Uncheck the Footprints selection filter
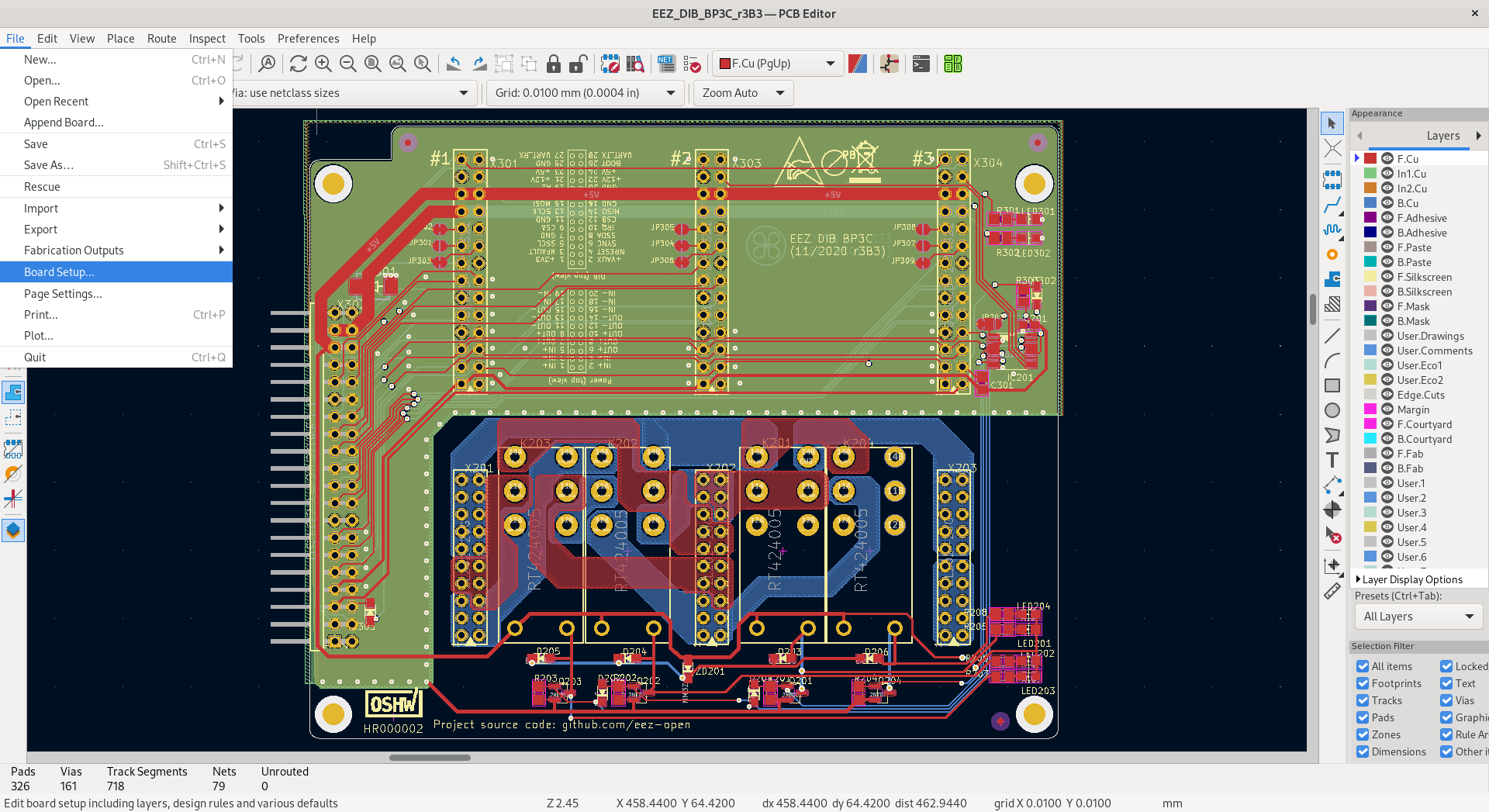Screen dimensions: 1489x812 pos(1363,683)
